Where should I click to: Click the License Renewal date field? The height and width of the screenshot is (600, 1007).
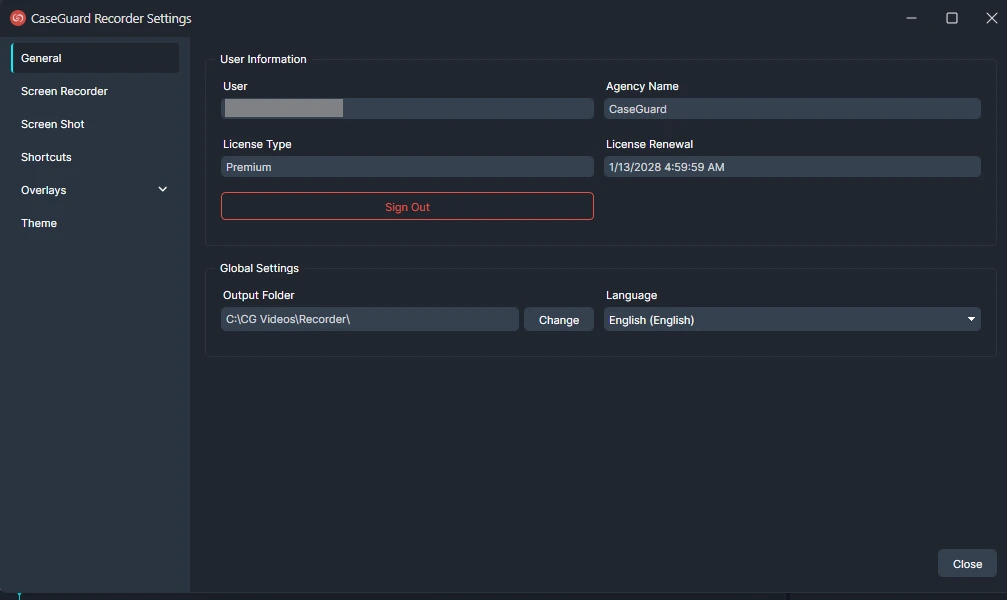pos(792,166)
